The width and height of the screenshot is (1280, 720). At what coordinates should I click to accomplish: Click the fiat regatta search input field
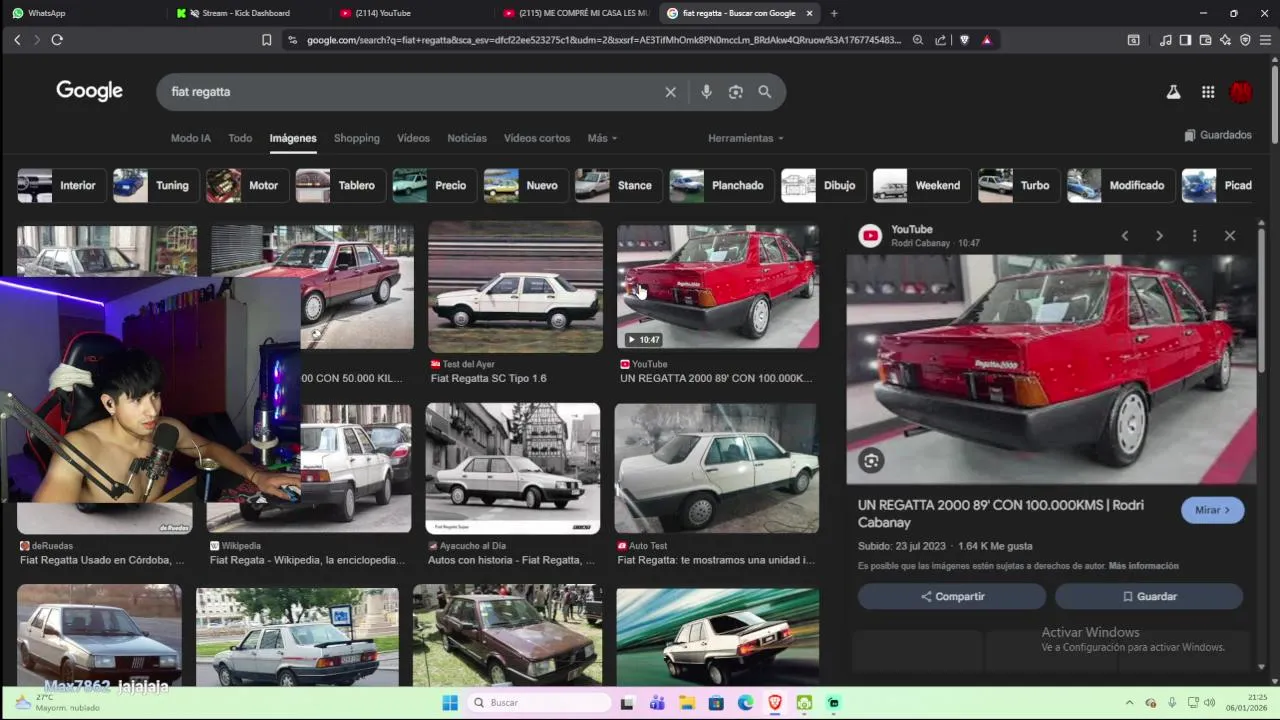410,92
